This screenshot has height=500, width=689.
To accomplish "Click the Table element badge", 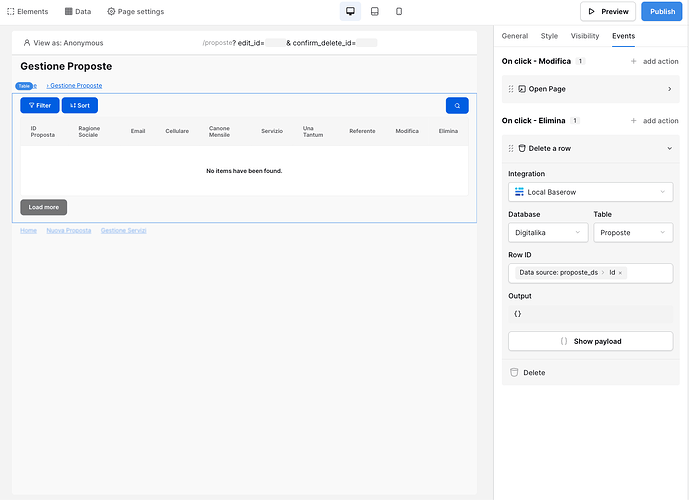I will (x=24, y=86).
